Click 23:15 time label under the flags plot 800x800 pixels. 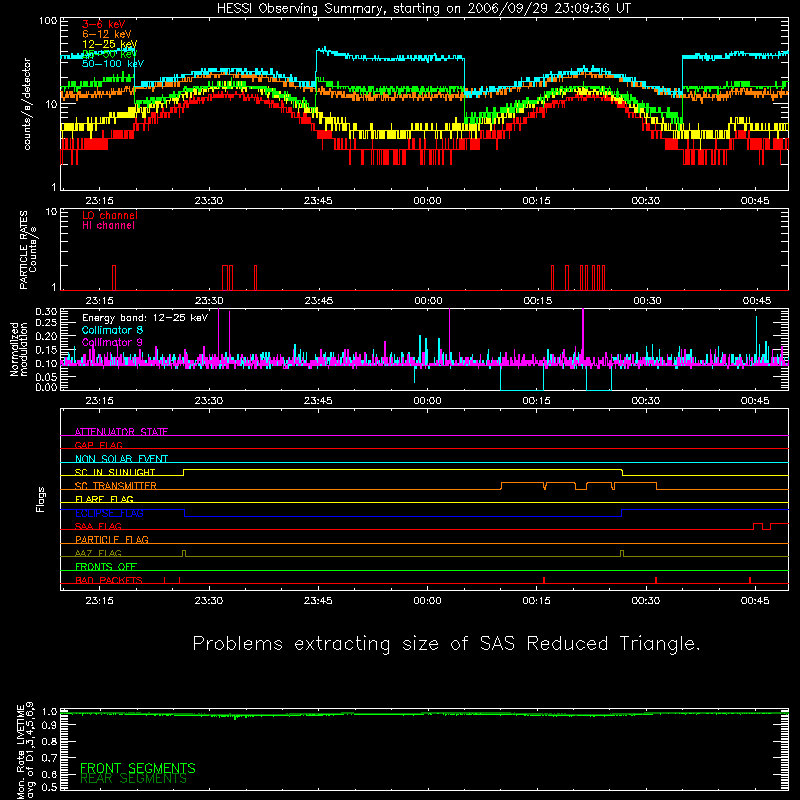click(99, 601)
